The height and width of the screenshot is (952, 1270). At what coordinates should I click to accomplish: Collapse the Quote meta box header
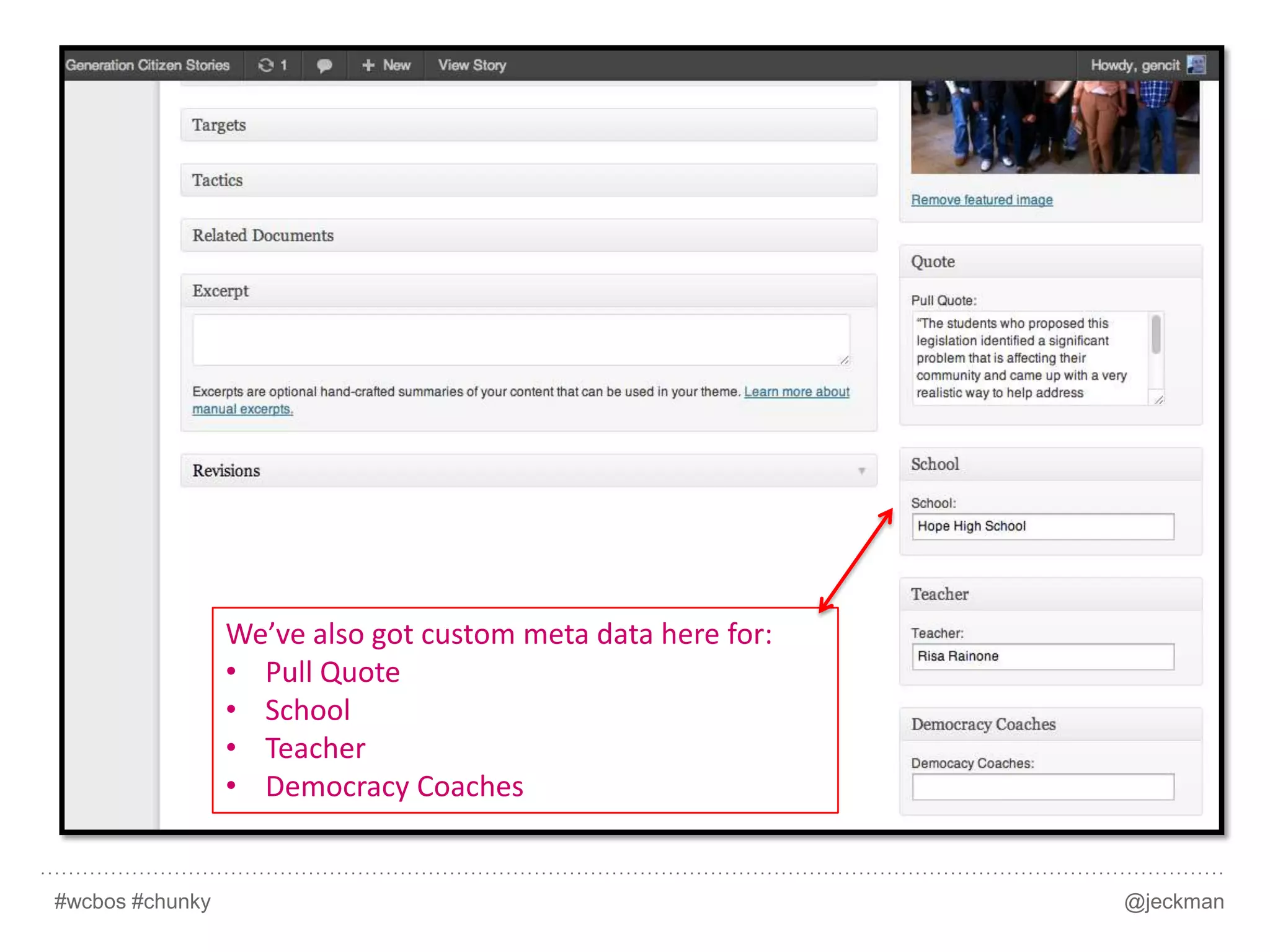(1050, 262)
